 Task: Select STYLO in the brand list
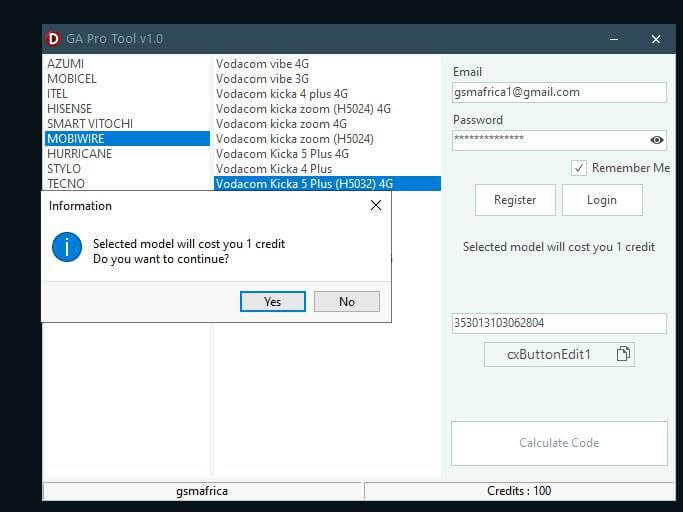(127, 169)
